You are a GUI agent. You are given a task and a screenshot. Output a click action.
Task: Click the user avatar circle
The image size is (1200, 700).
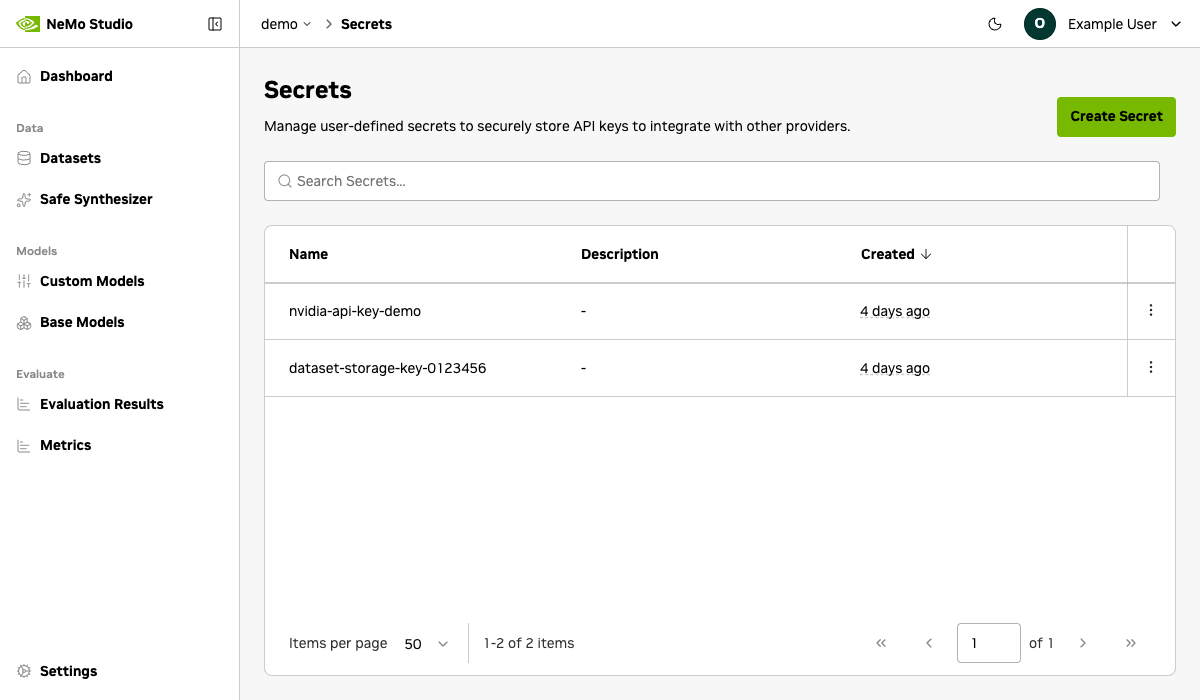[x=1040, y=24]
